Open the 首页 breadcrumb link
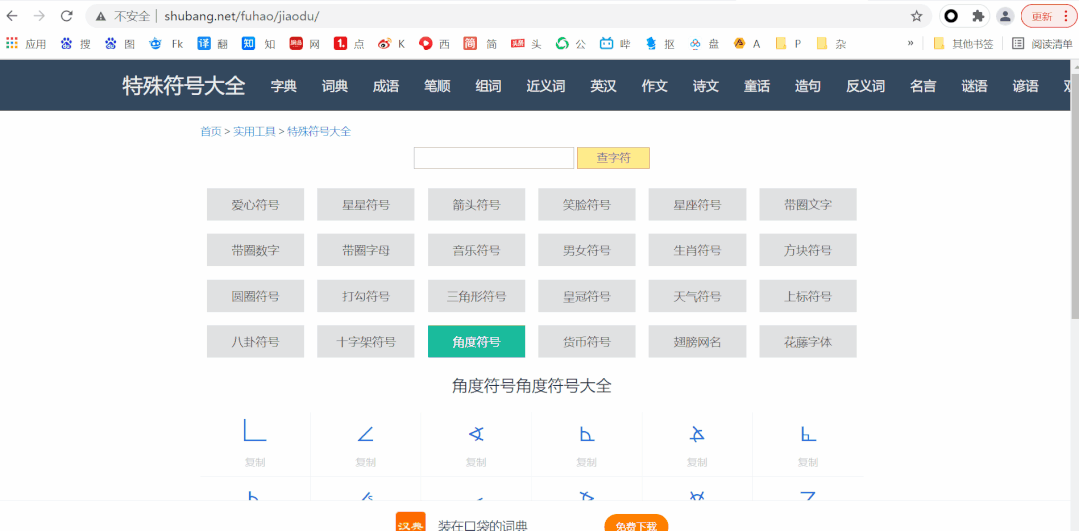 (211, 131)
